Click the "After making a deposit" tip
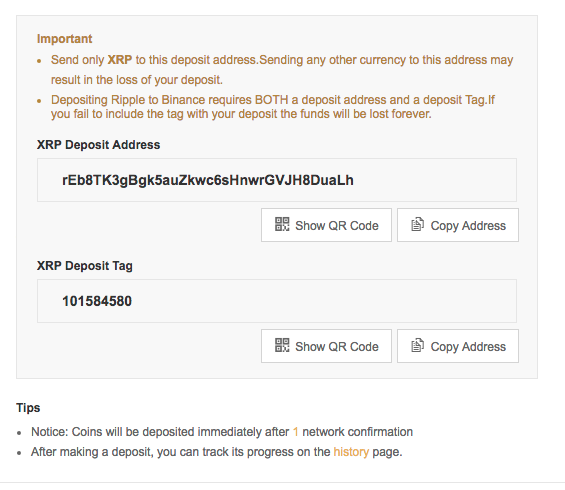The image size is (565, 490). point(217,452)
